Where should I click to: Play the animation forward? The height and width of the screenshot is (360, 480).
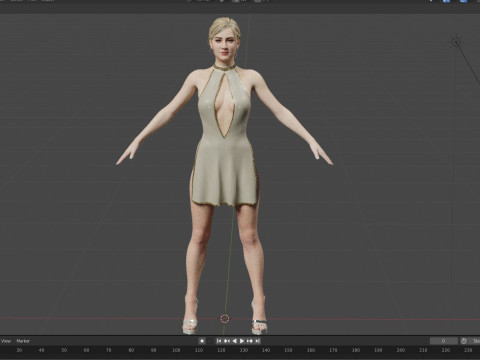coord(242,341)
